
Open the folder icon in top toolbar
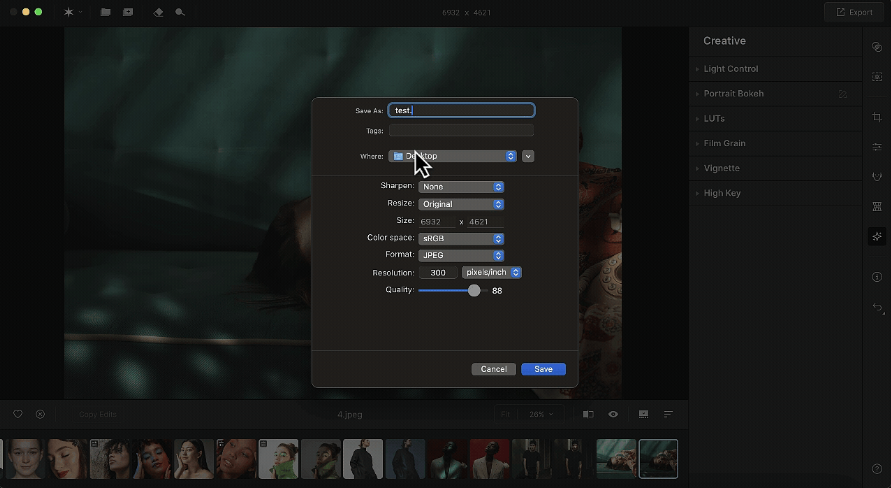pyautogui.click(x=105, y=12)
